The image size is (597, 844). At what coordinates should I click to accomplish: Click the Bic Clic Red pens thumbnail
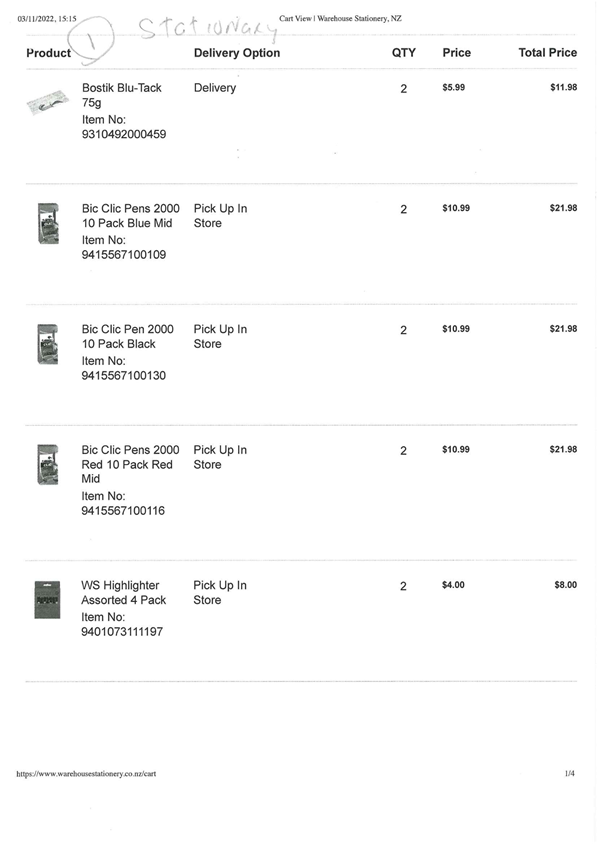(48, 465)
